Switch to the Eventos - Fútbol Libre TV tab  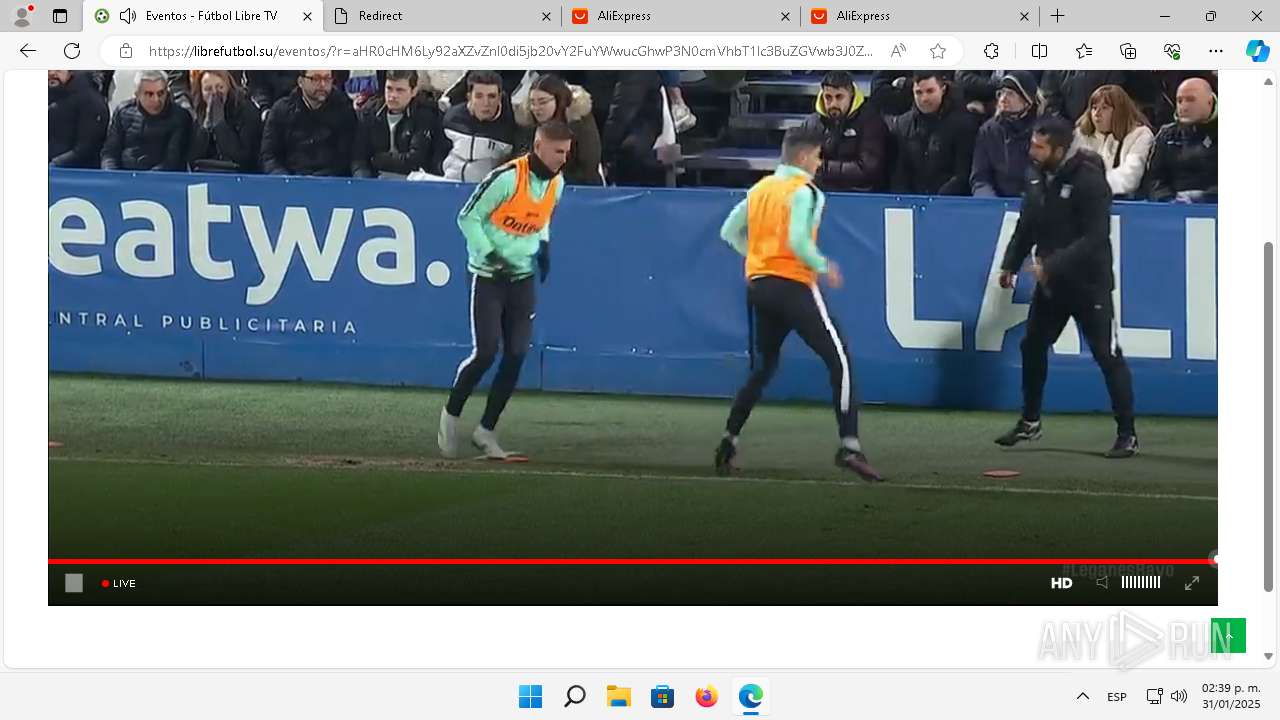pos(203,16)
